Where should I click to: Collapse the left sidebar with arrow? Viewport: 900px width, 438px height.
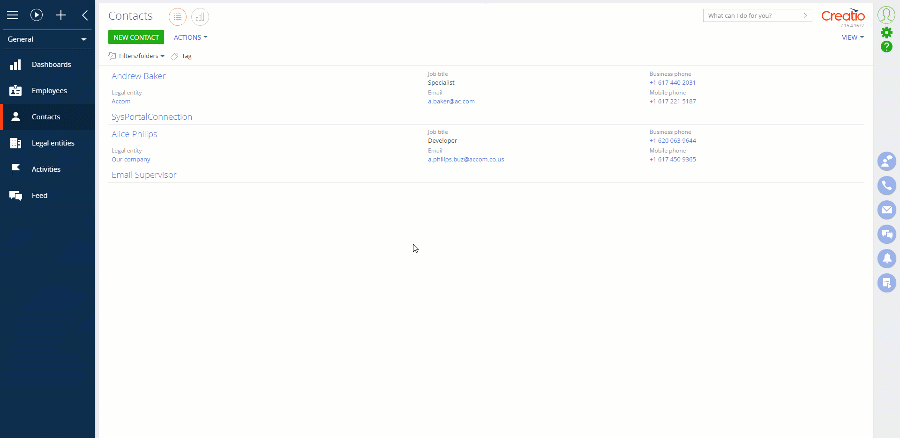pos(84,15)
